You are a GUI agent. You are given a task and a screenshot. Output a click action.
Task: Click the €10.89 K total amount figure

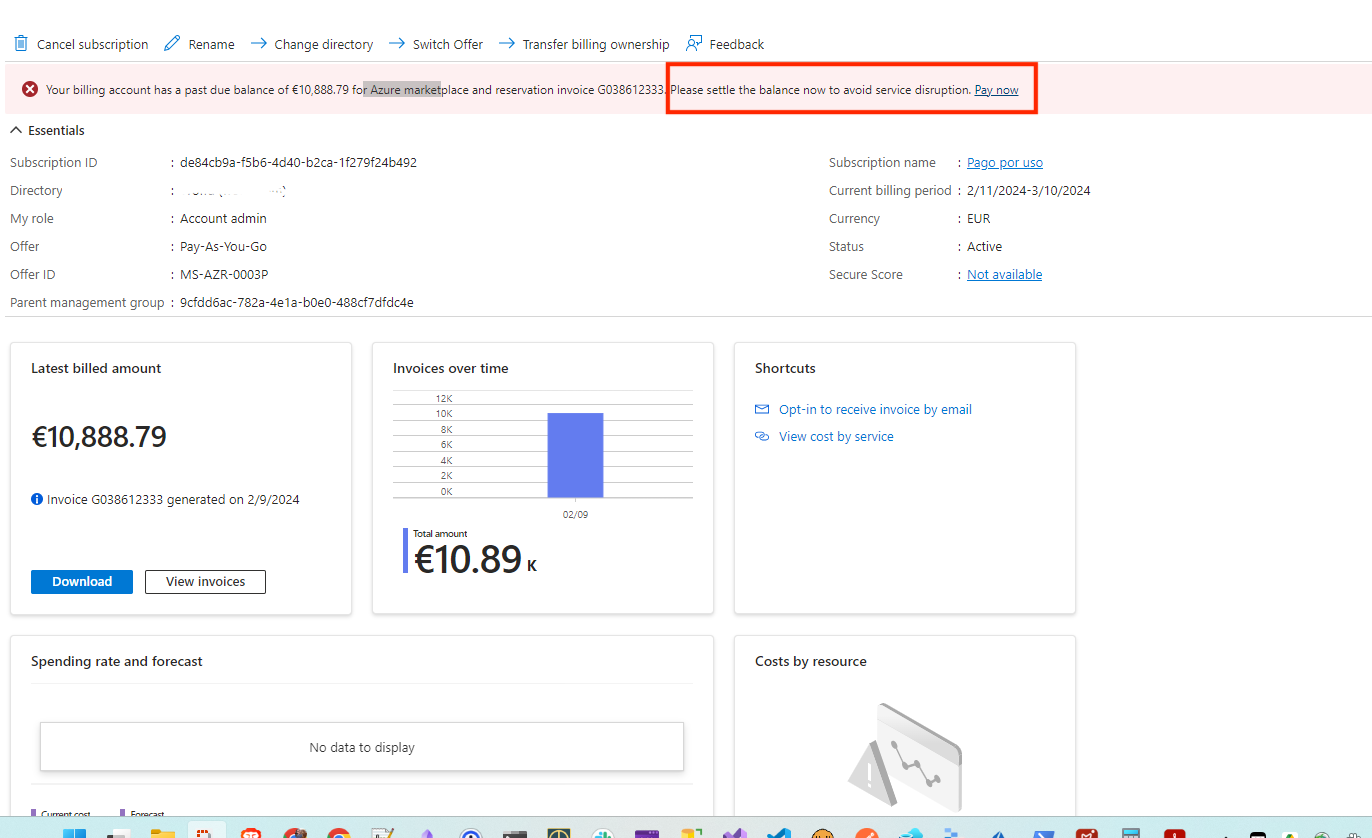click(x=475, y=560)
